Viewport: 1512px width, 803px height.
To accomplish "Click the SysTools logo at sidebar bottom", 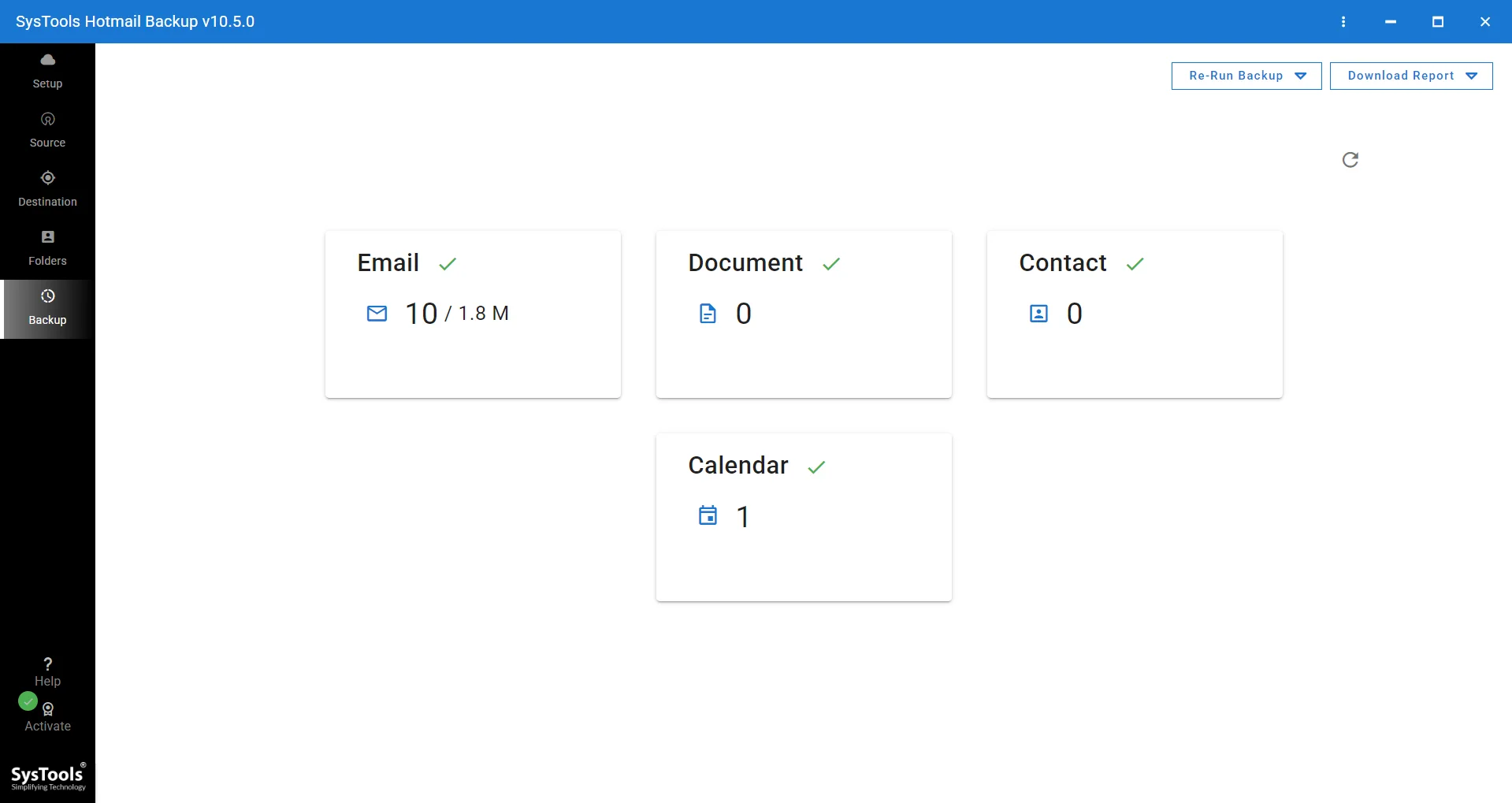I will tap(48, 777).
